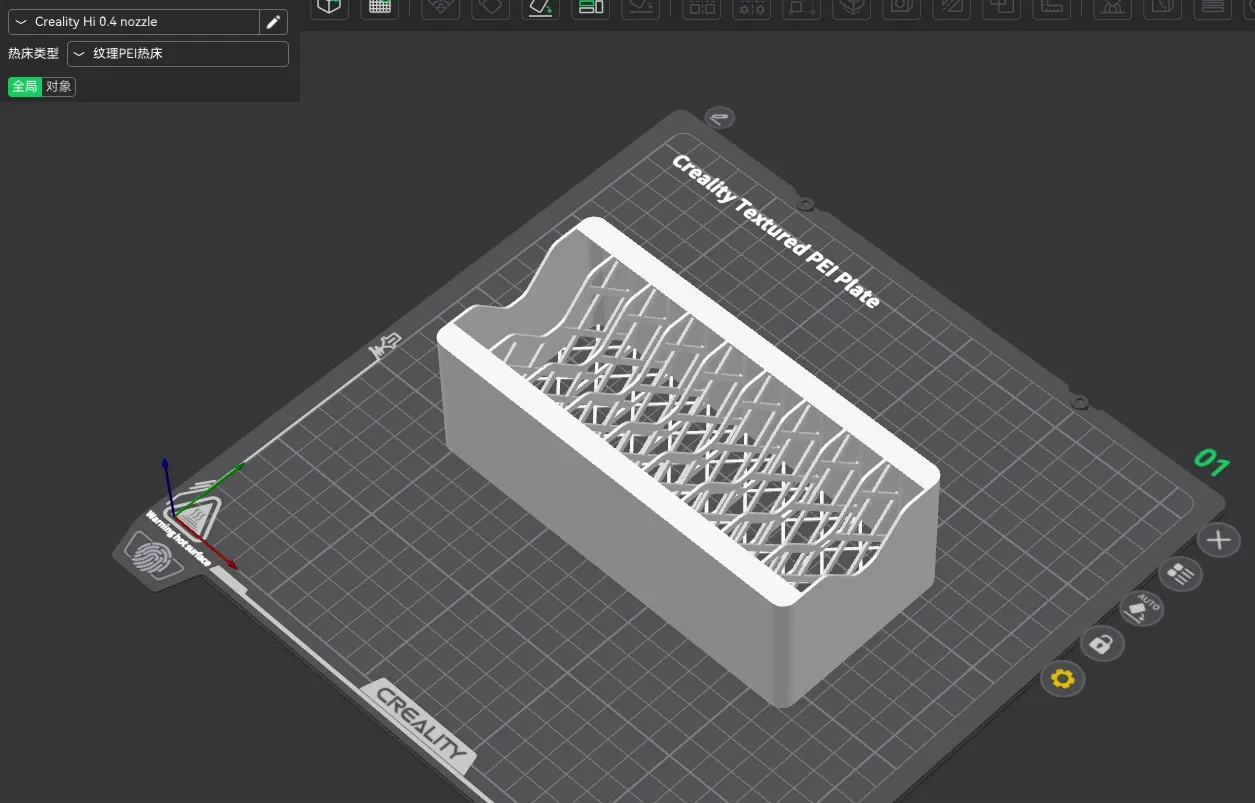Select the white lattice box model on the plate
The width and height of the screenshot is (1255, 803).
pos(689,461)
